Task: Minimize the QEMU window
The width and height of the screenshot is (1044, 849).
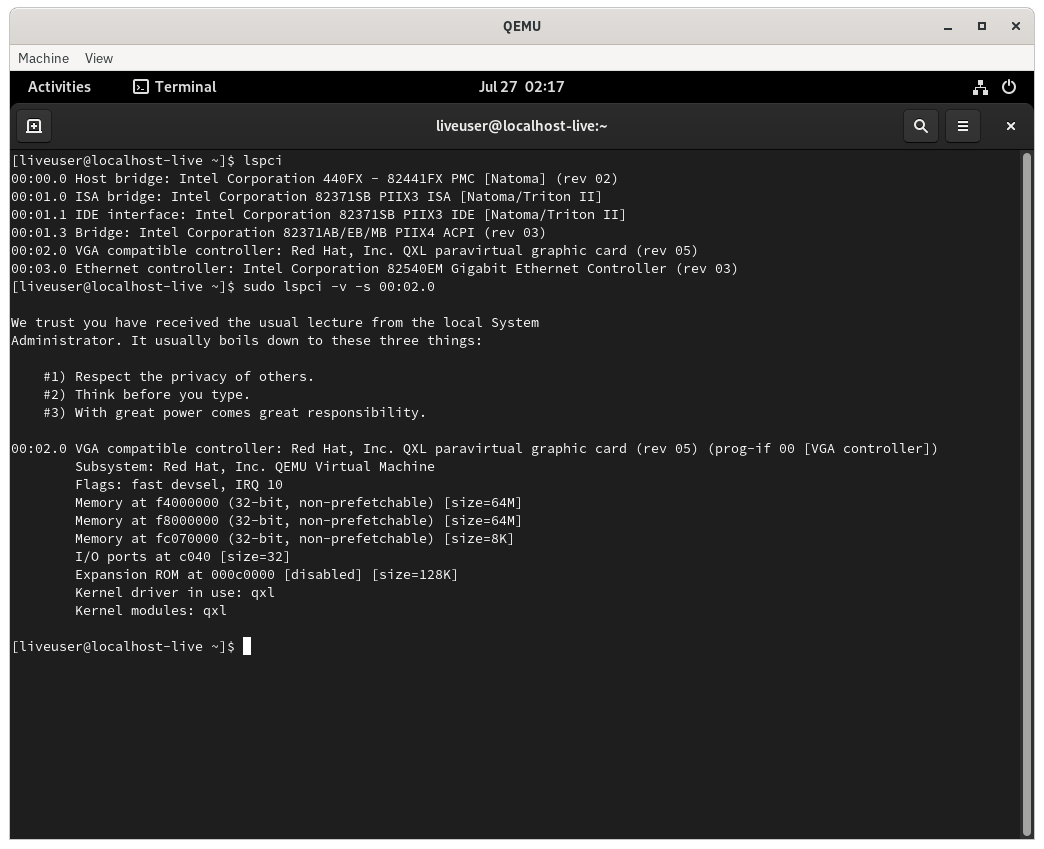Action: tap(947, 27)
